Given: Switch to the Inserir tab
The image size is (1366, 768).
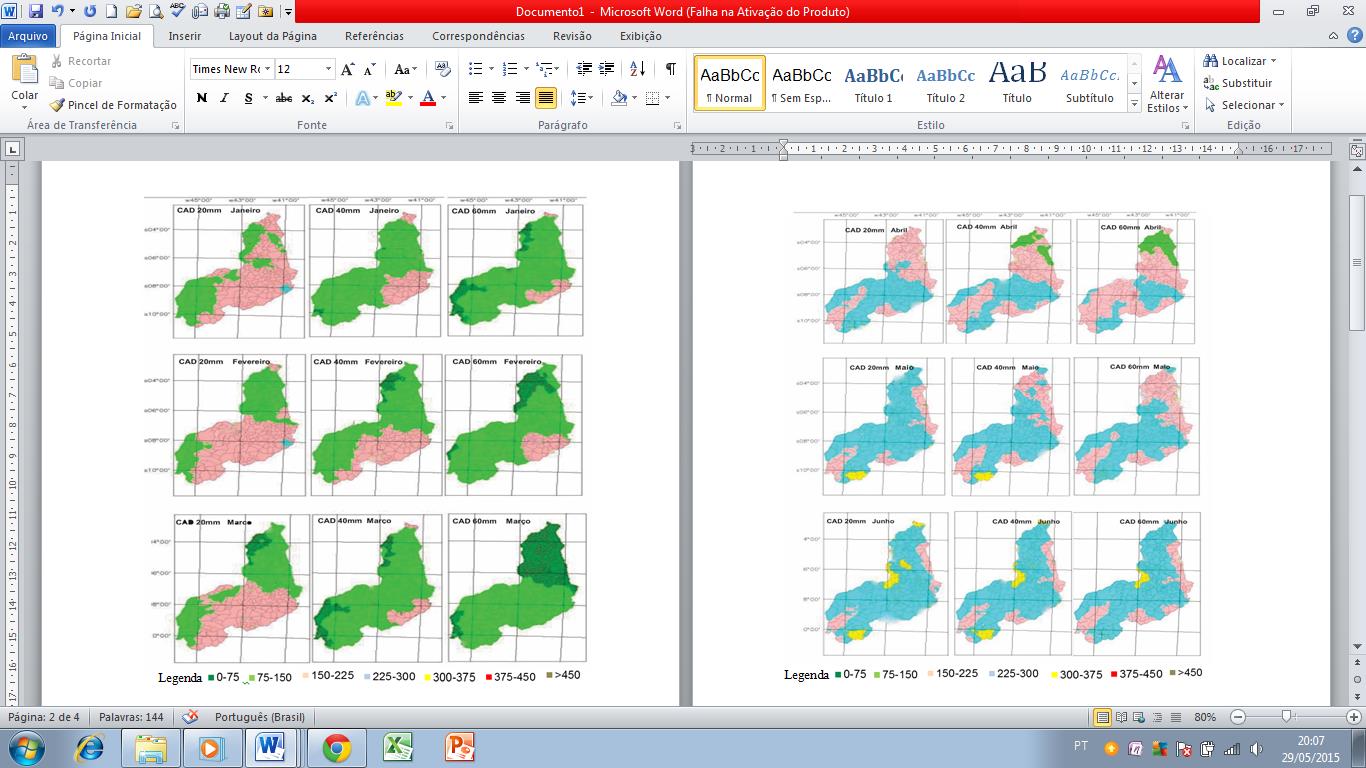Looking at the screenshot, I should click(184, 36).
